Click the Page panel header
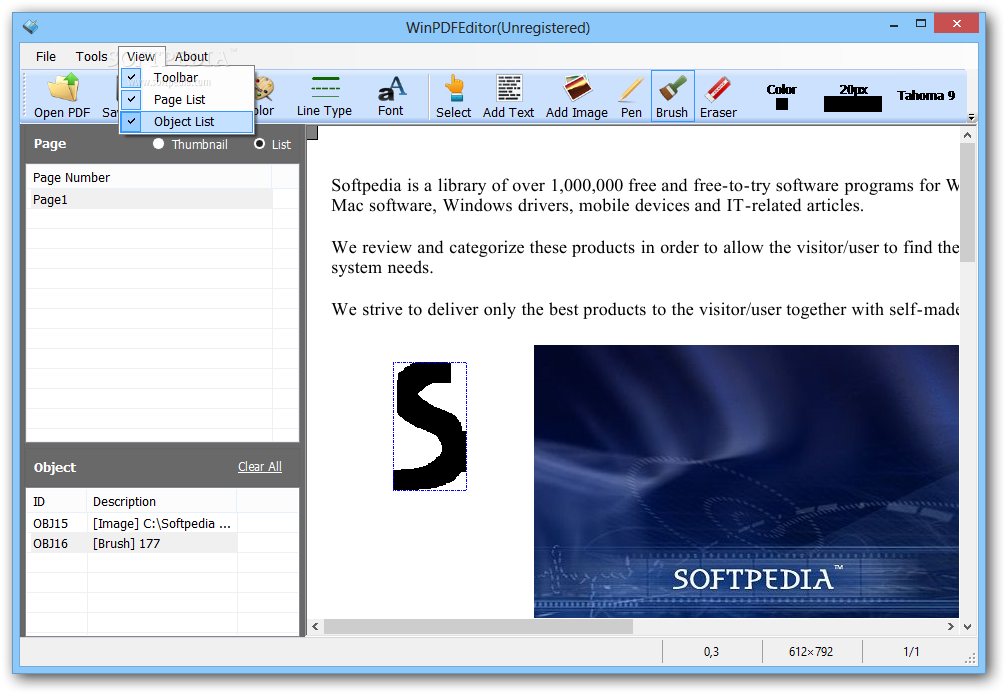1006x694 pixels. pos(50,144)
